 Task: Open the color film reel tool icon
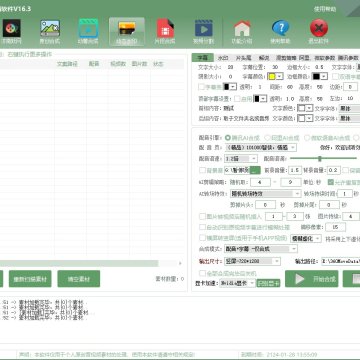coord(12,28)
